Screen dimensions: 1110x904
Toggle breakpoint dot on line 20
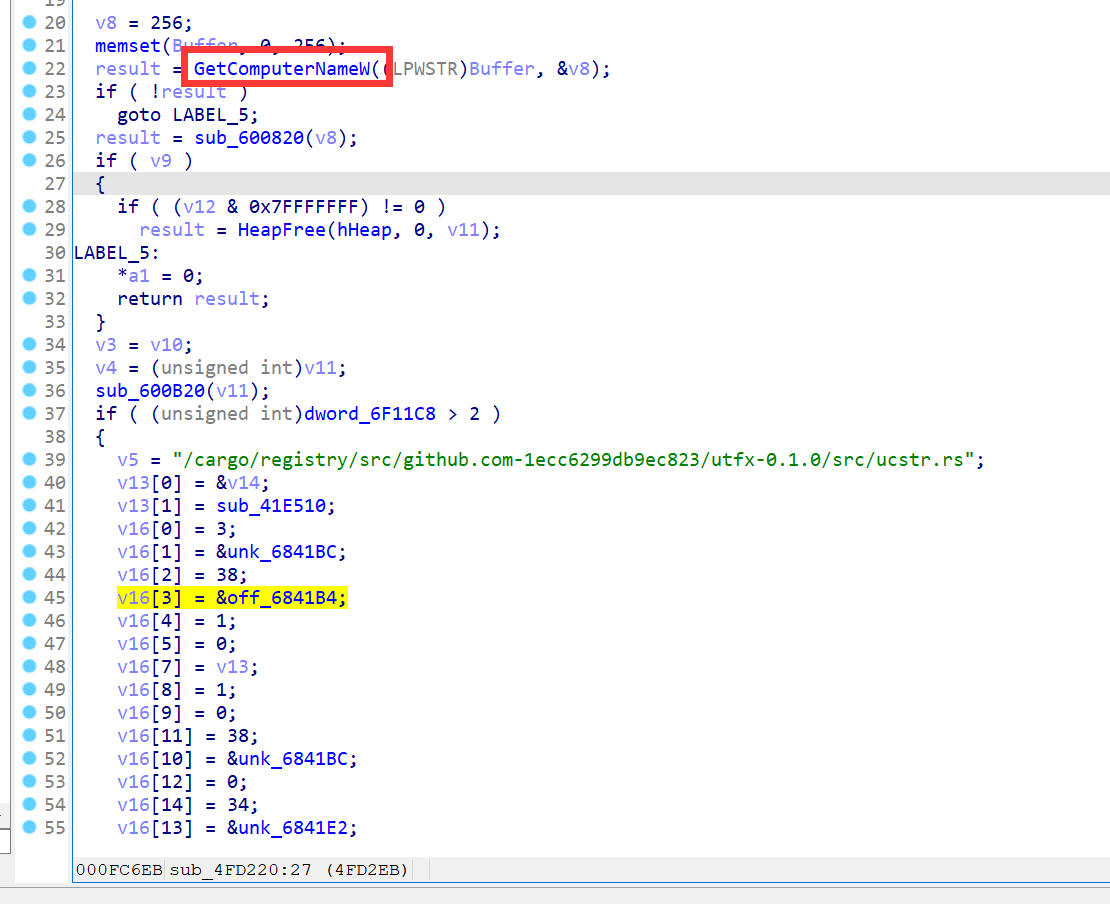click(x=29, y=22)
